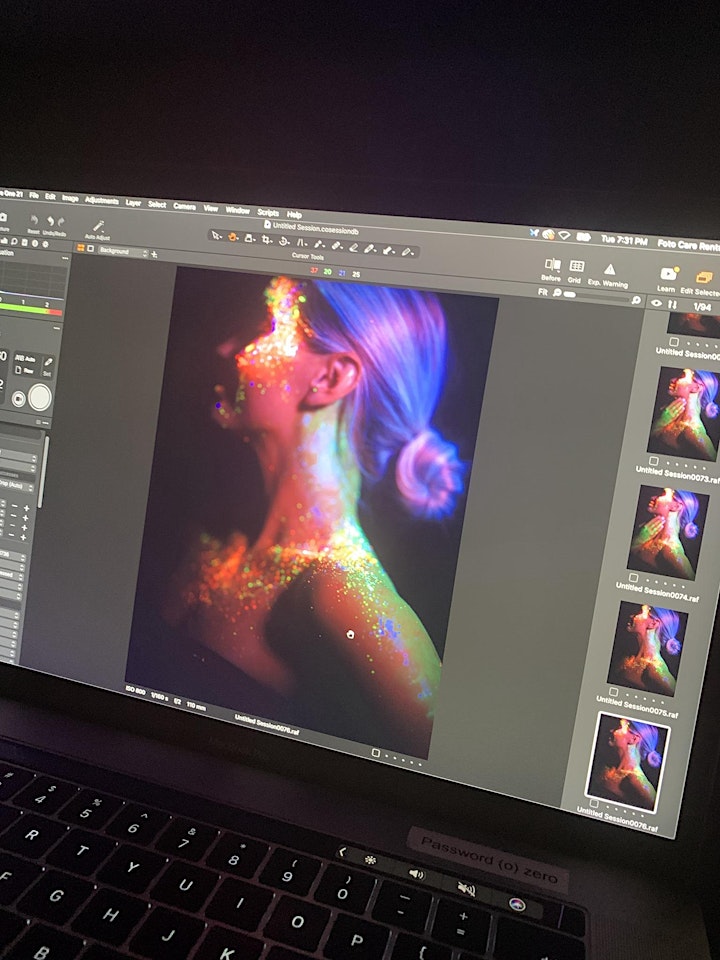Click the small round live view button

[18, 399]
